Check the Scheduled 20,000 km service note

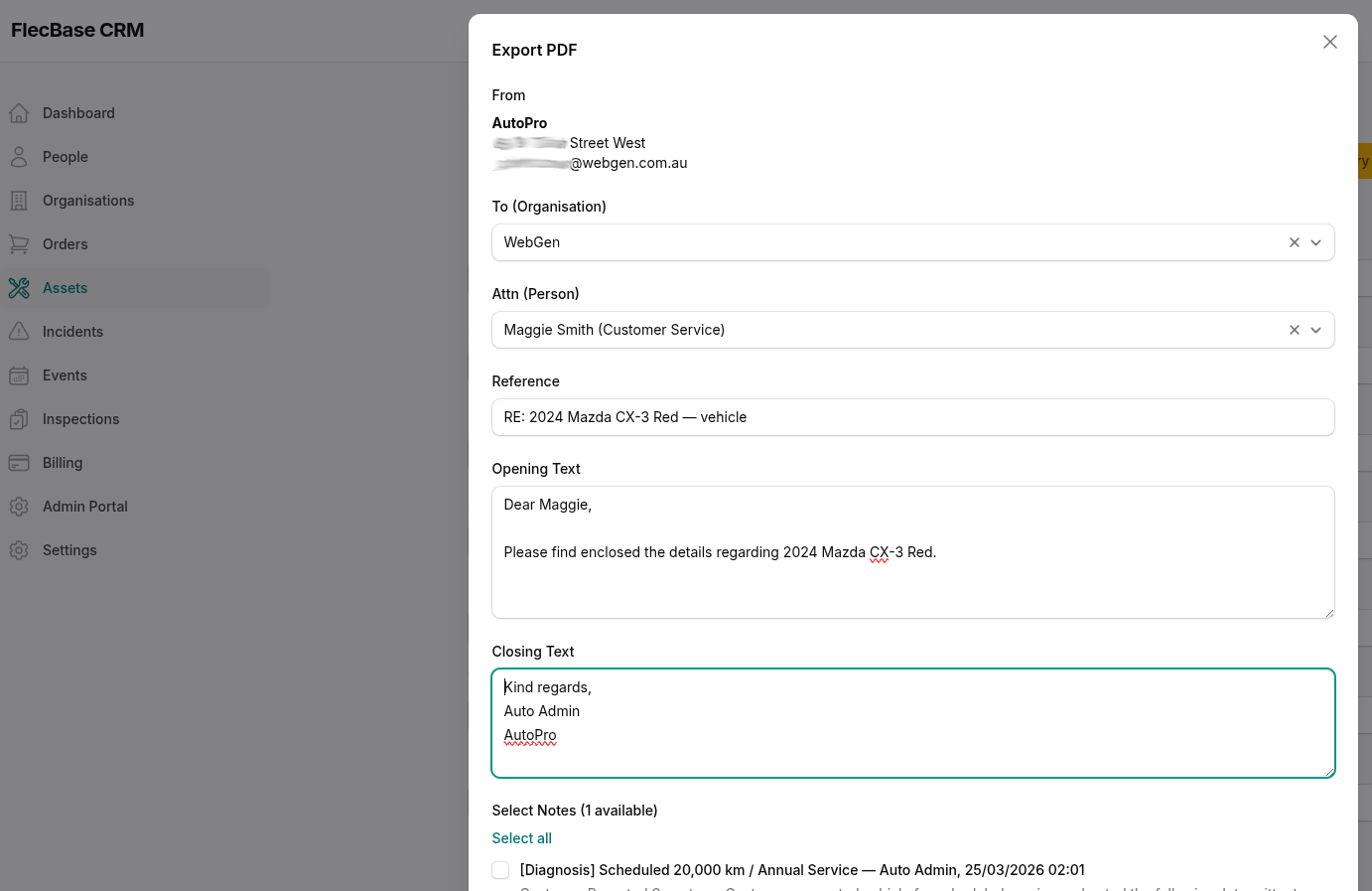pyautogui.click(x=500, y=869)
